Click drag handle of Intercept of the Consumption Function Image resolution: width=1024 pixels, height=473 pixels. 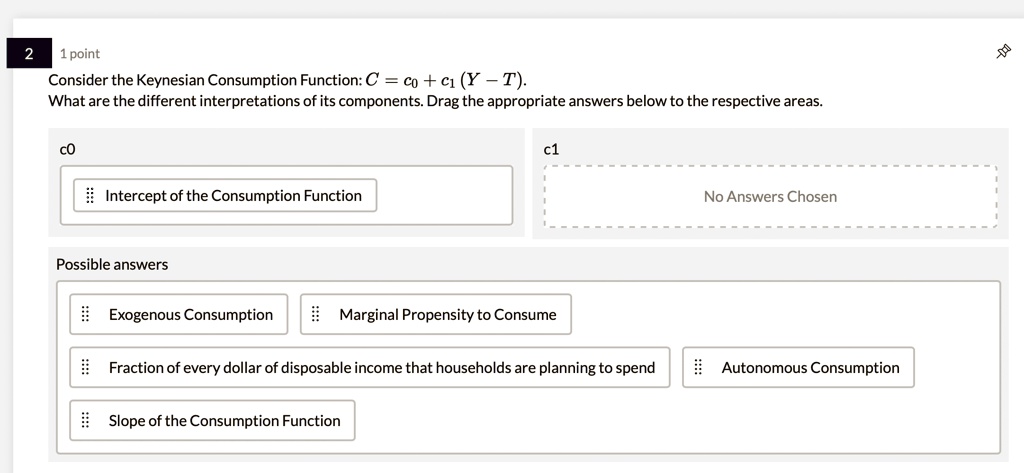[90, 196]
